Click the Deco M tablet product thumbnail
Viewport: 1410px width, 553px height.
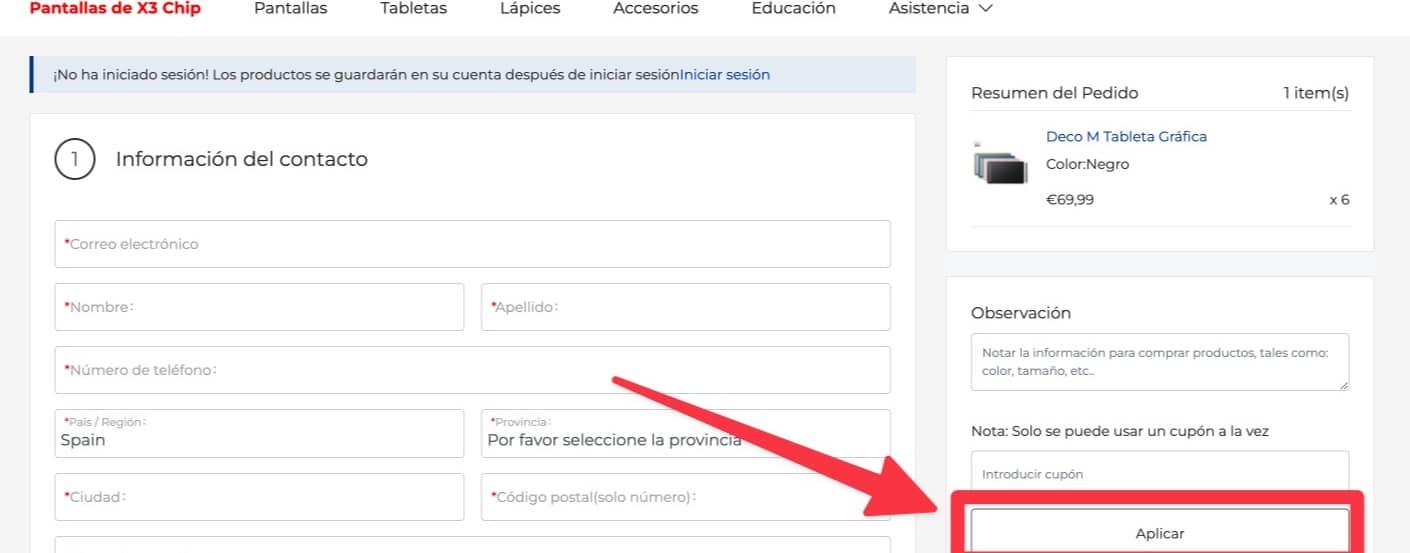(x=1001, y=165)
